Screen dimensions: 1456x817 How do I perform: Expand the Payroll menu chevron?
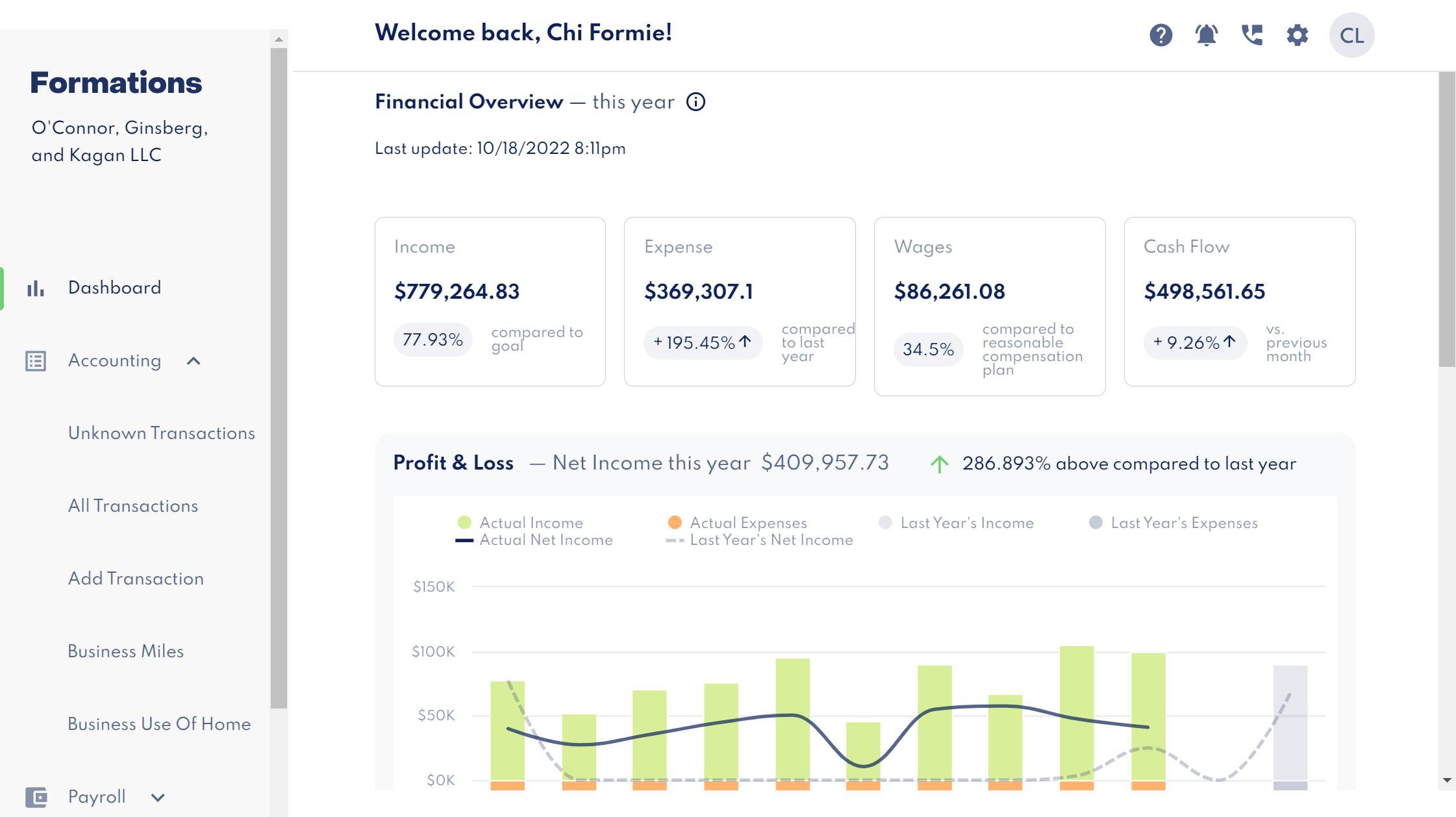[158, 798]
